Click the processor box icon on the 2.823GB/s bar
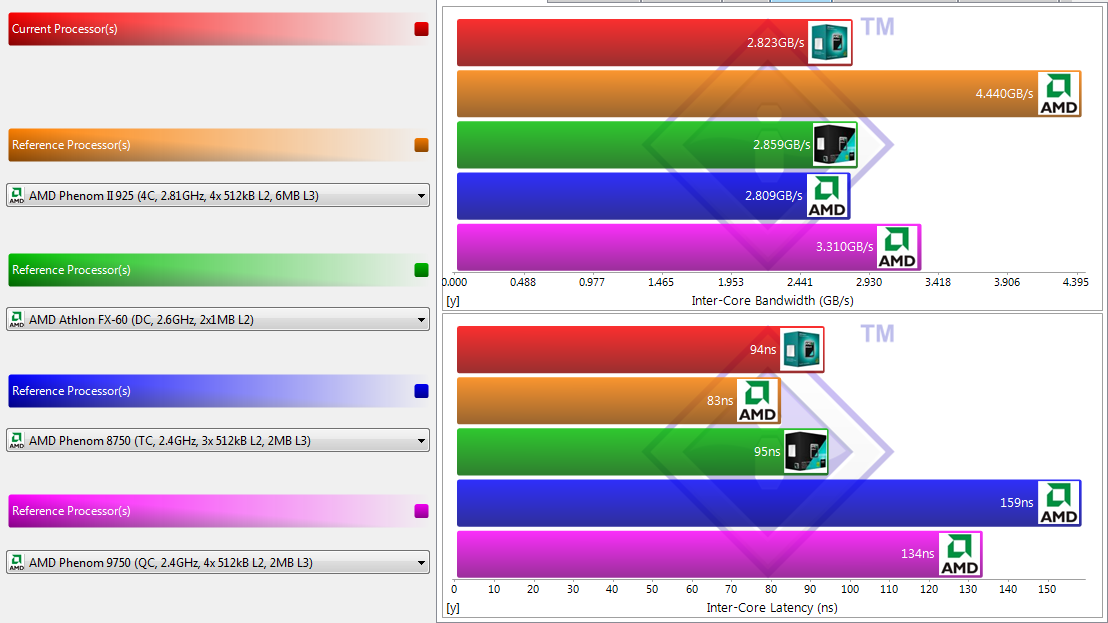The image size is (1108, 623). click(829, 43)
